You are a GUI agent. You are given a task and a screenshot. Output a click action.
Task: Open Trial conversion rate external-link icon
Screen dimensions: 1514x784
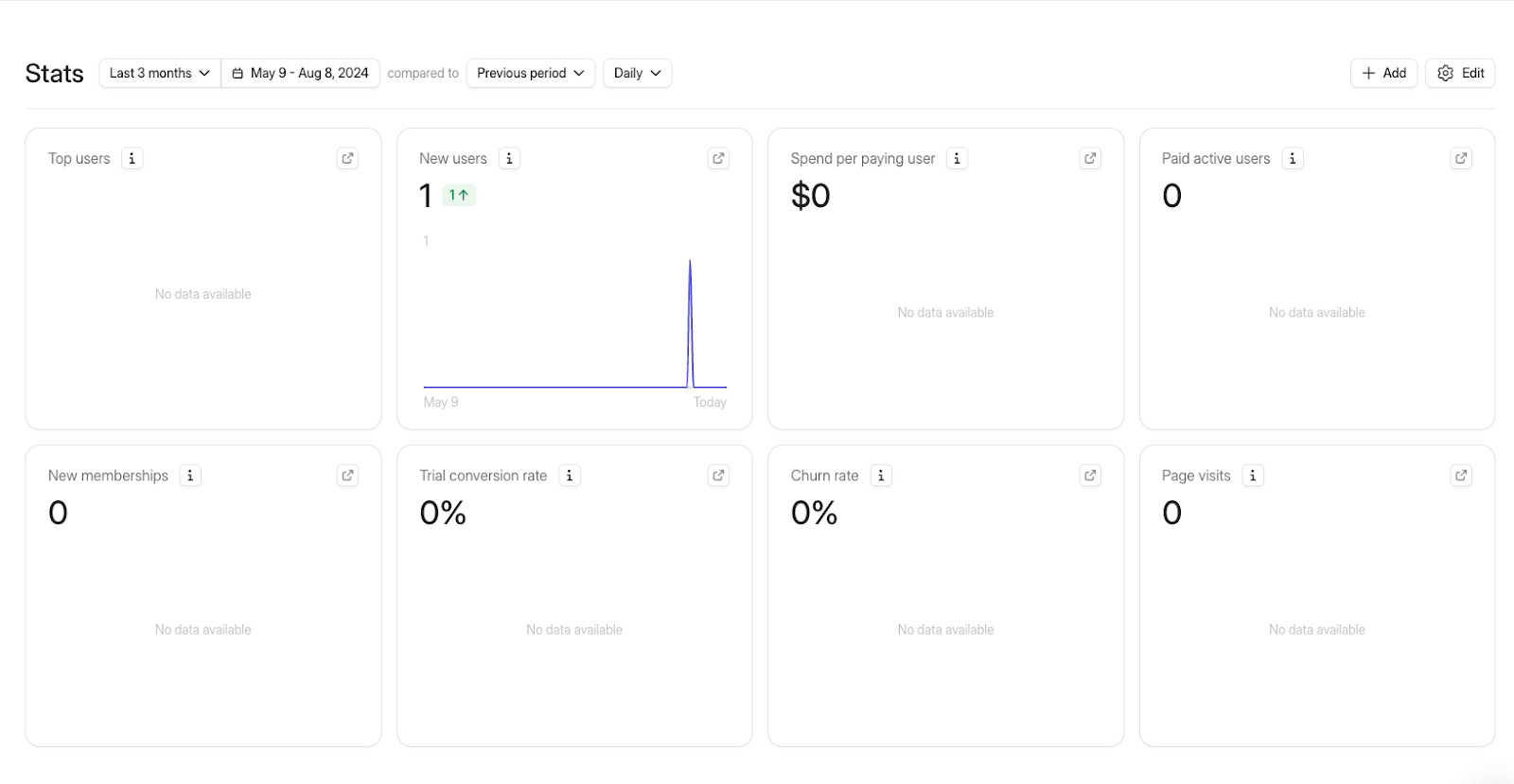[x=718, y=476]
